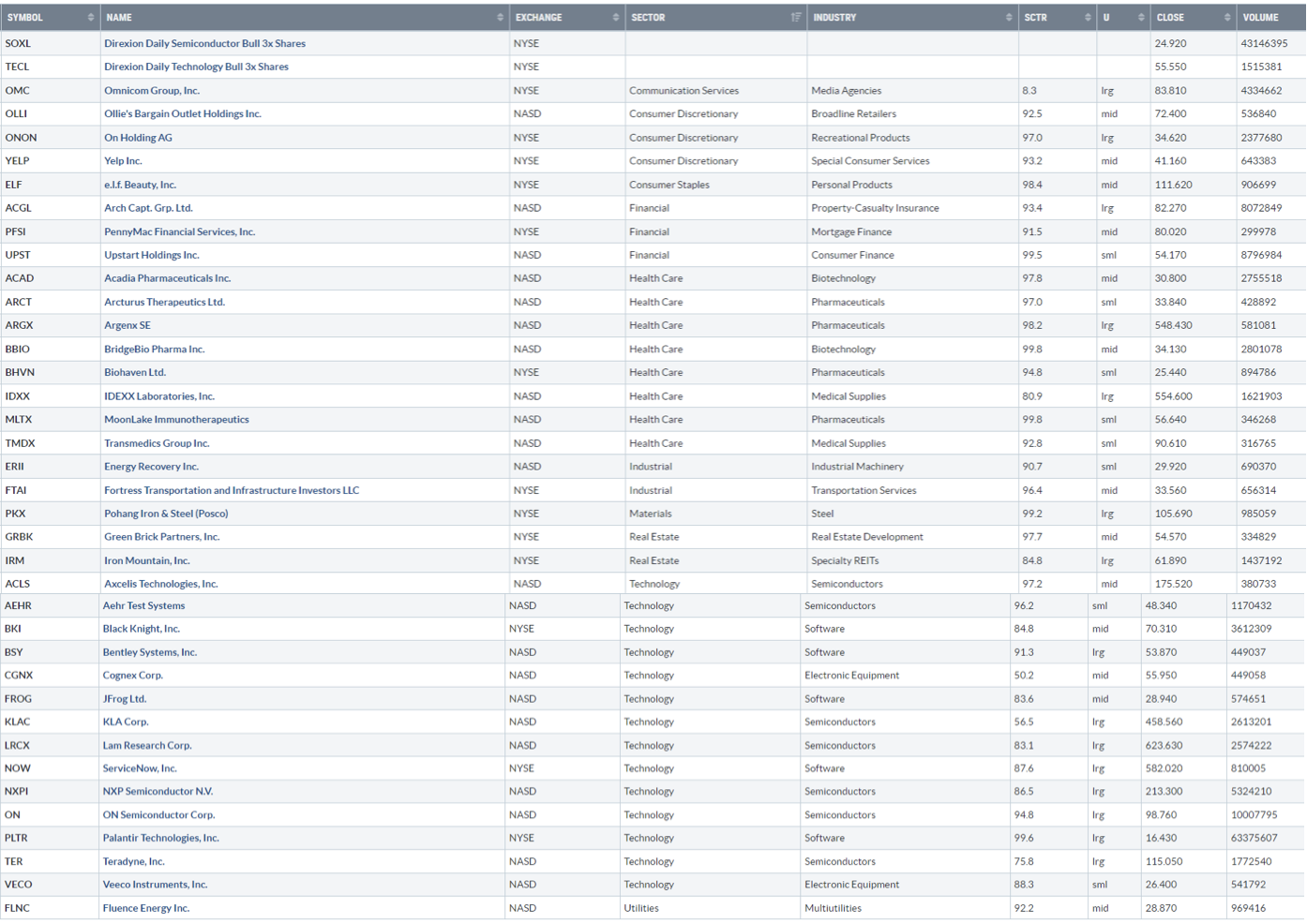Click IDEXX Laboratories, Inc. link
1307x924 pixels.
pos(159,396)
